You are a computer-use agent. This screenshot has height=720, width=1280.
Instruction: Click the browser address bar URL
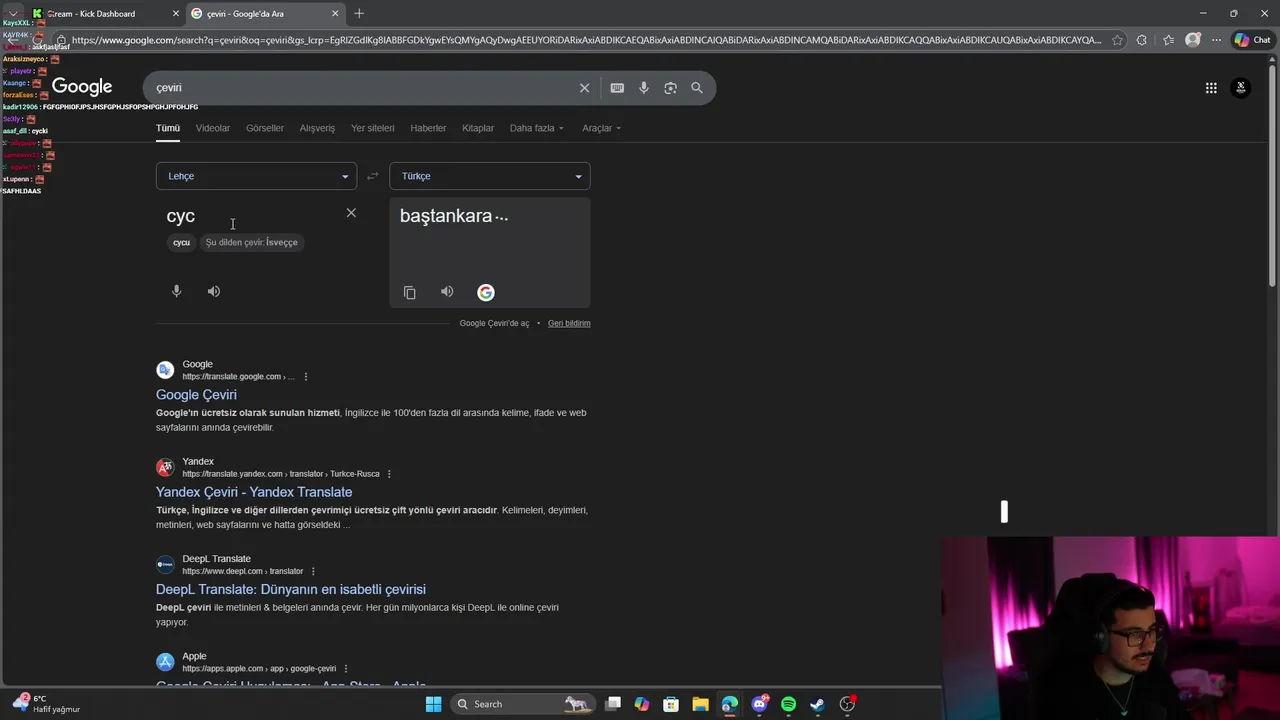(x=586, y=40)
